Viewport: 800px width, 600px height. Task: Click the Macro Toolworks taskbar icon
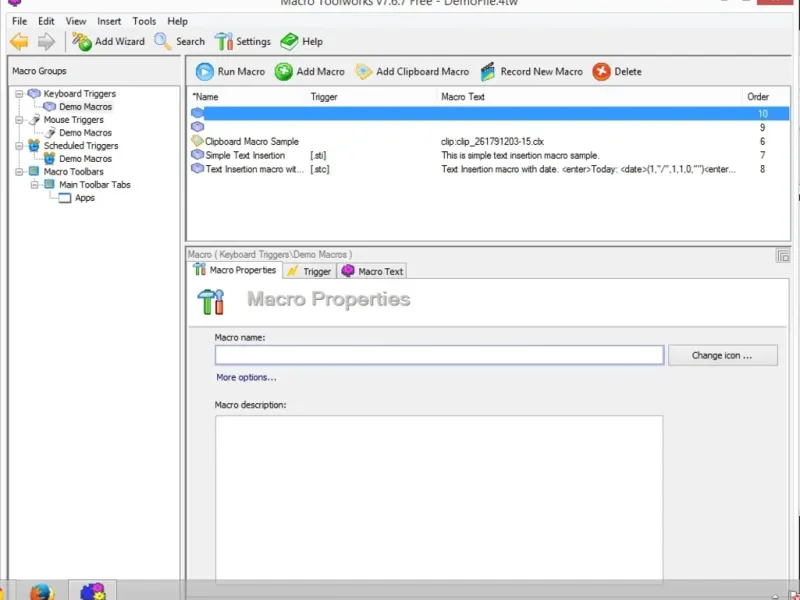(93, 592)
